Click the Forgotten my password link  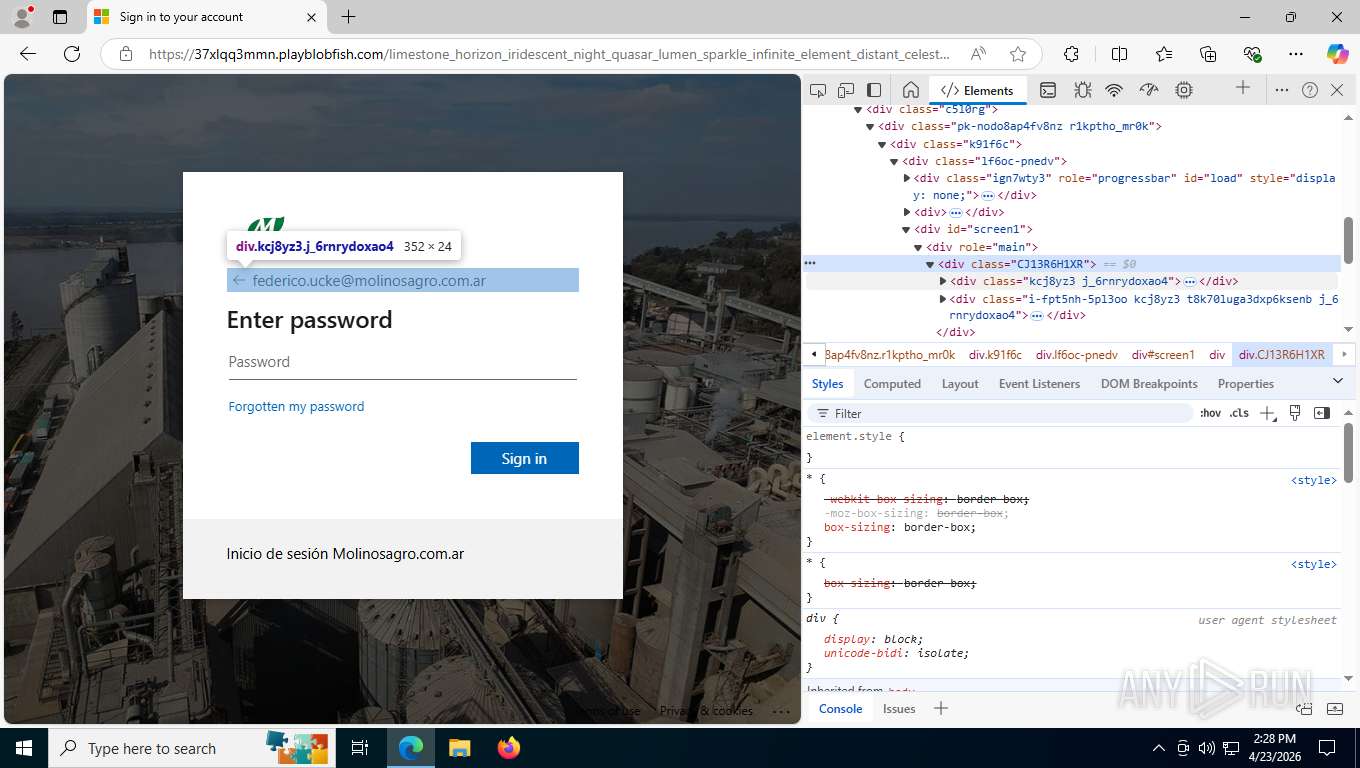[x=296, y=406]
